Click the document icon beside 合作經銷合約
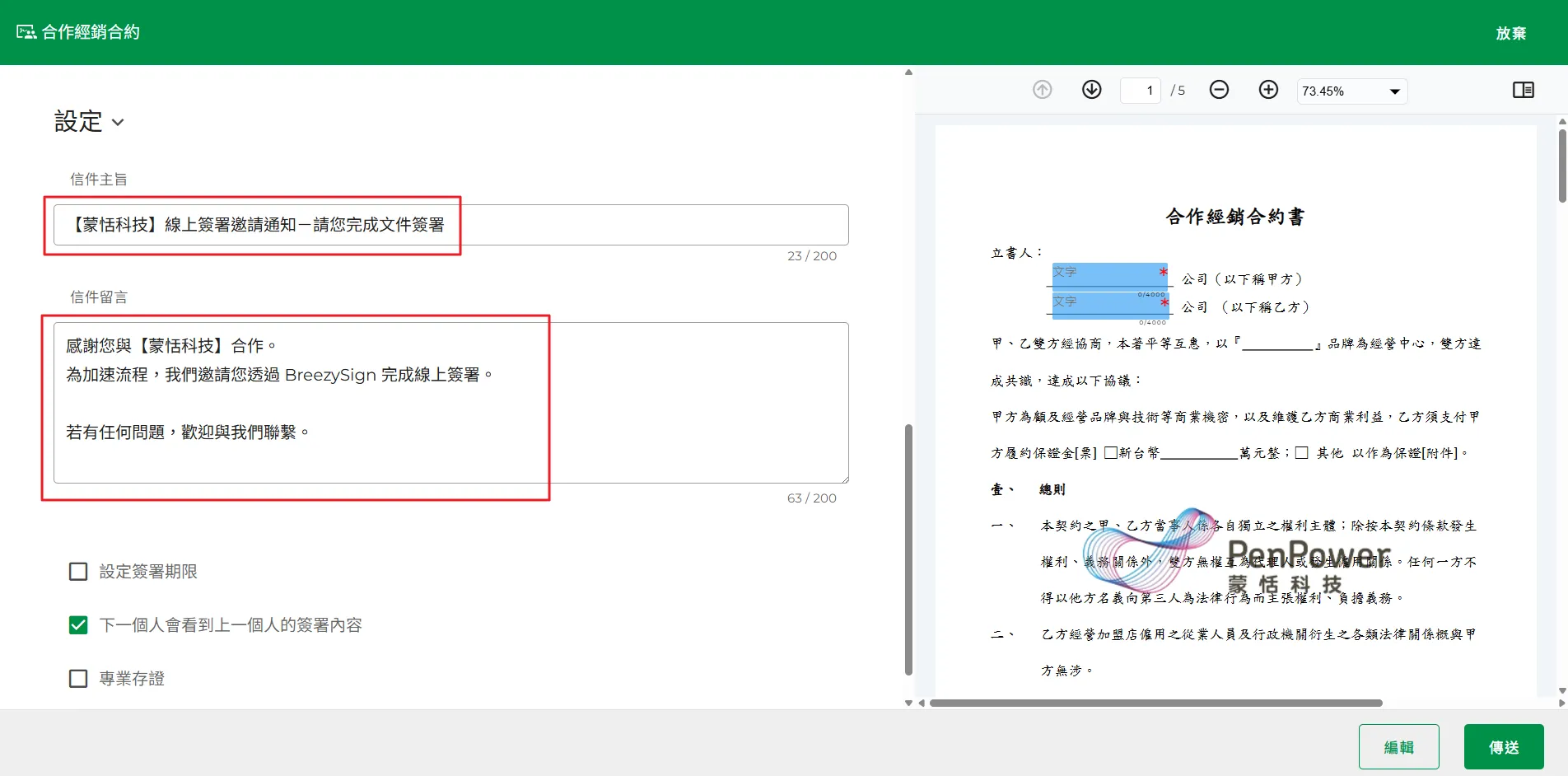1568x776 pixels. pos(26,32)
